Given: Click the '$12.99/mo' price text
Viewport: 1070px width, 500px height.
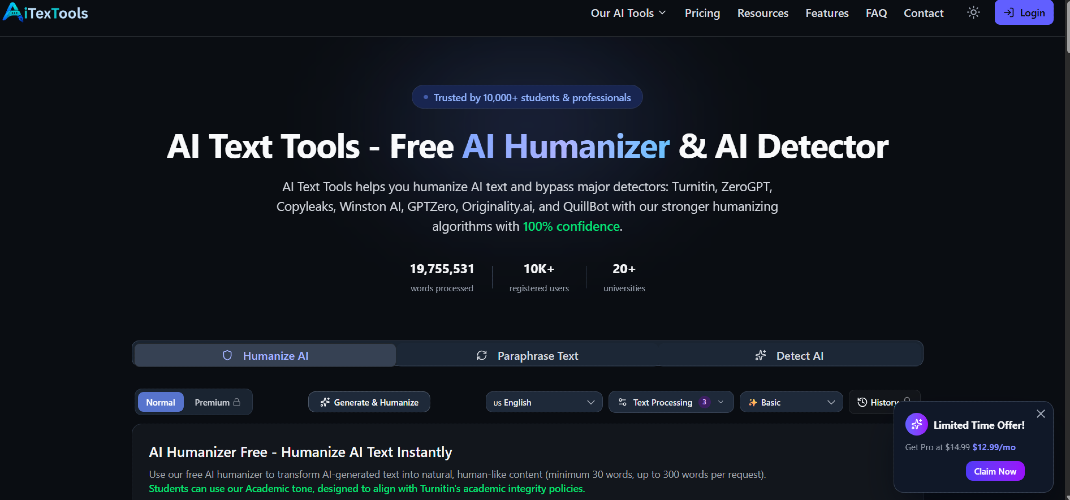Looking at the screenshot, I should coord(994,447).
